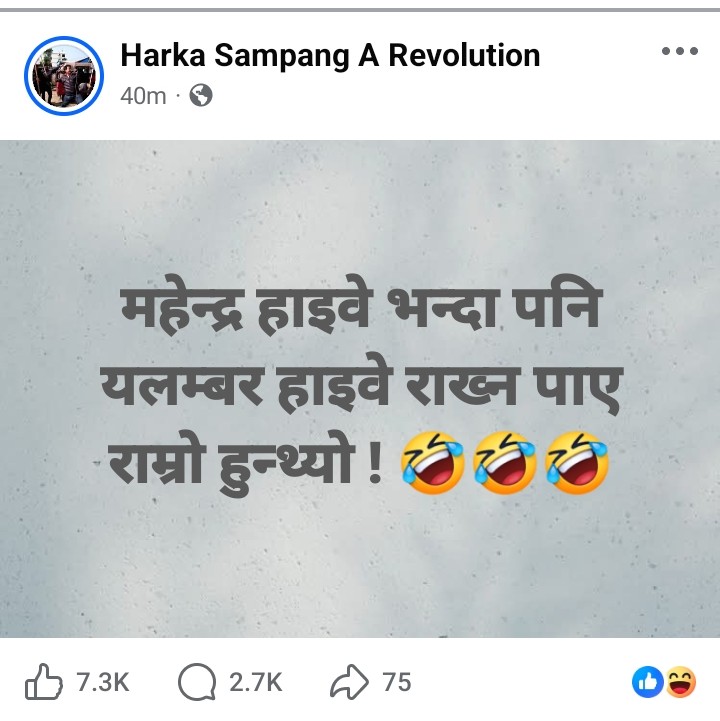Tap the share arrow icon
This screenshot has height=721, width=720.
349,681
